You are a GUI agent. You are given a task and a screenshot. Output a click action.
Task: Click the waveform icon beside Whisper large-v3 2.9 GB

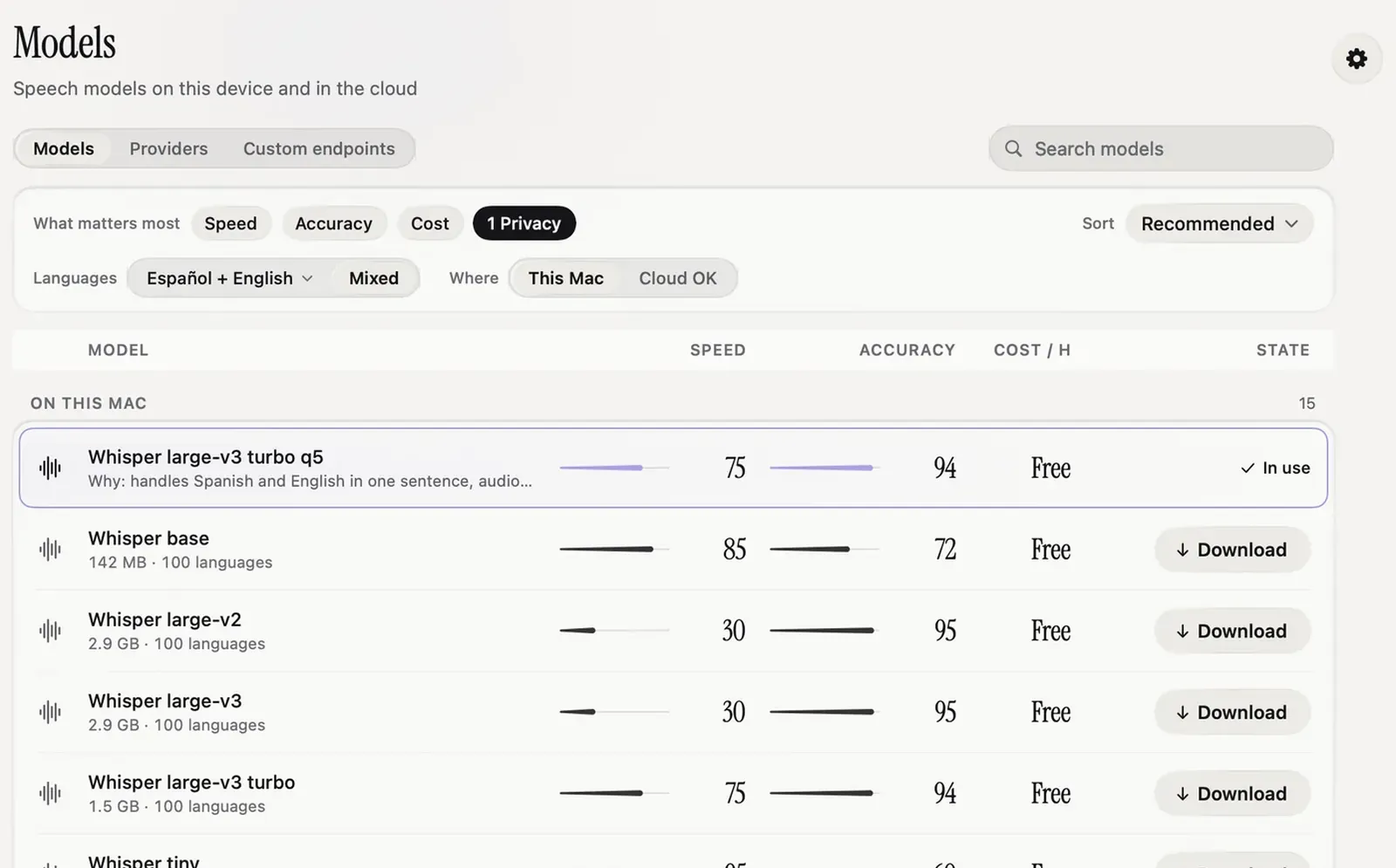pyautogui.click(x=51, y=712)
